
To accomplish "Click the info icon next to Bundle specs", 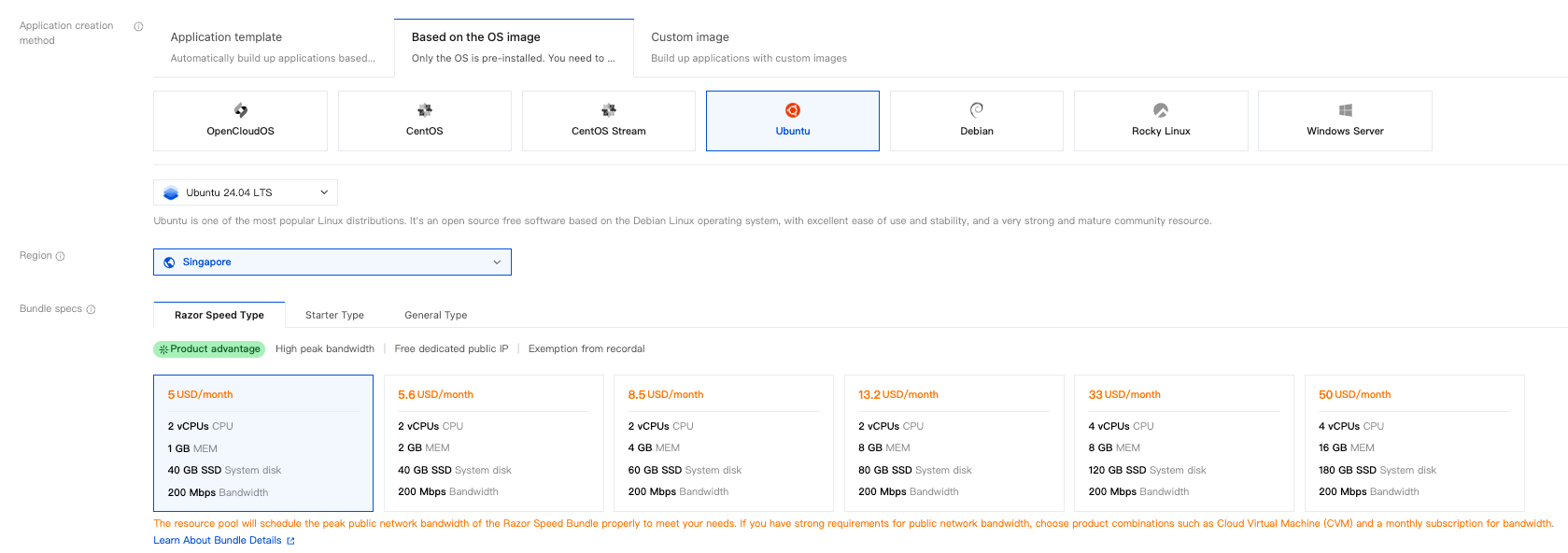I will (91, 309).
